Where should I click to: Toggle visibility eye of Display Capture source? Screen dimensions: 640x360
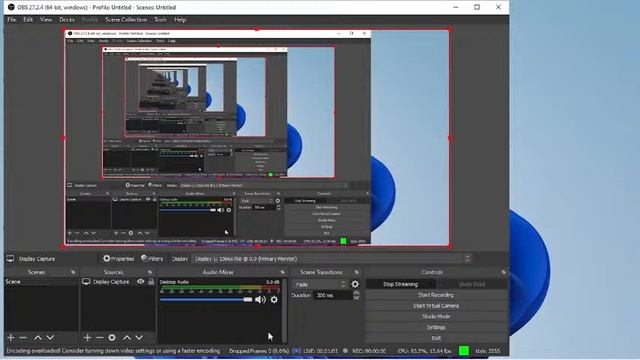tap(140, 282)
